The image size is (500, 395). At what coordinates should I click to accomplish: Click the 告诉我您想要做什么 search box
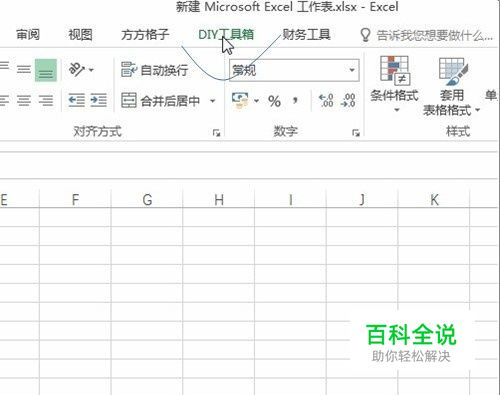pos(434,35)
